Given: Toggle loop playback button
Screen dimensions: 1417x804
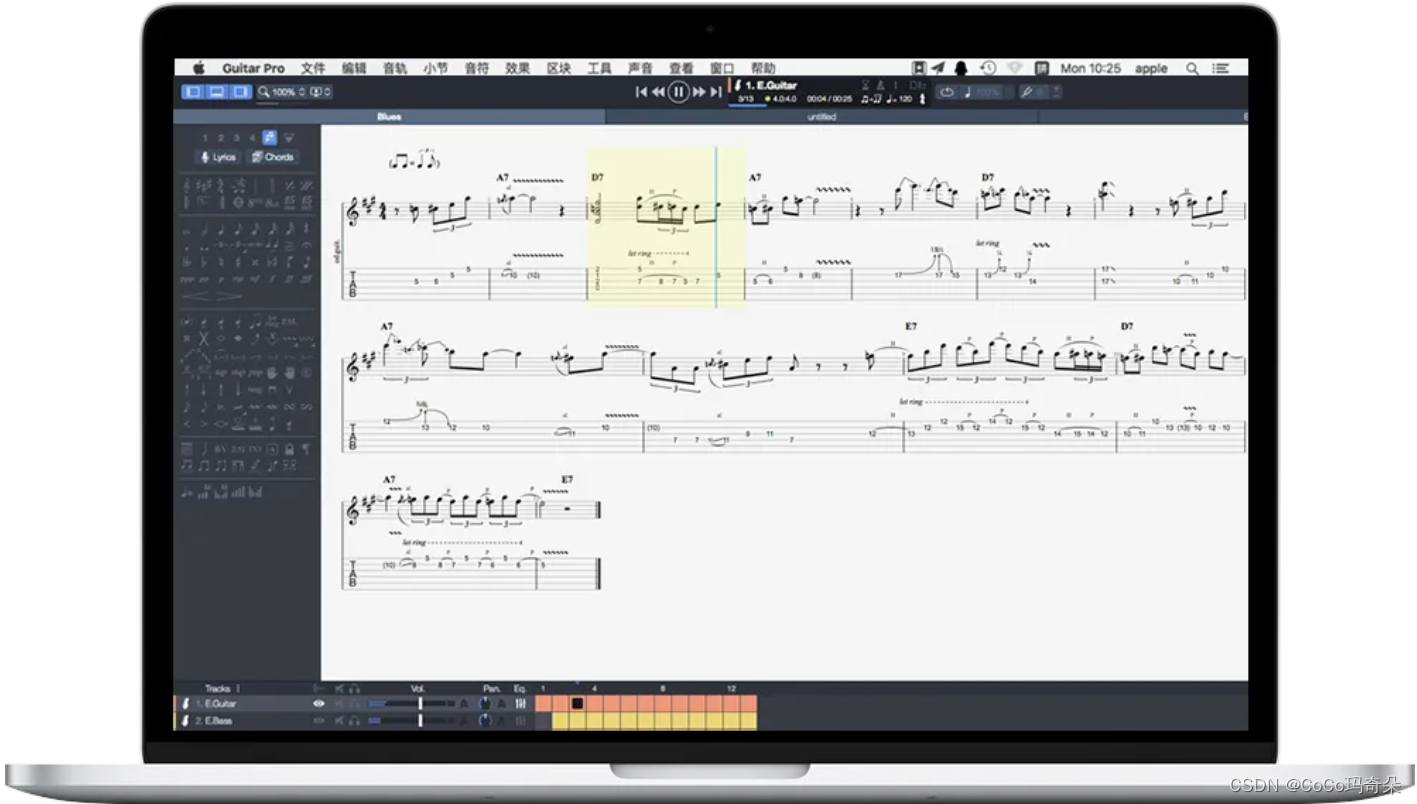Looking at the screenshot, I should tap(946, 92).
